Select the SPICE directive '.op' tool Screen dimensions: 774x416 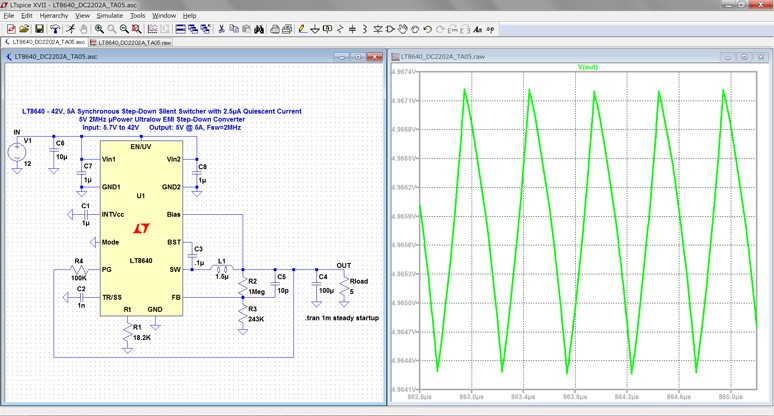point(490,29)
